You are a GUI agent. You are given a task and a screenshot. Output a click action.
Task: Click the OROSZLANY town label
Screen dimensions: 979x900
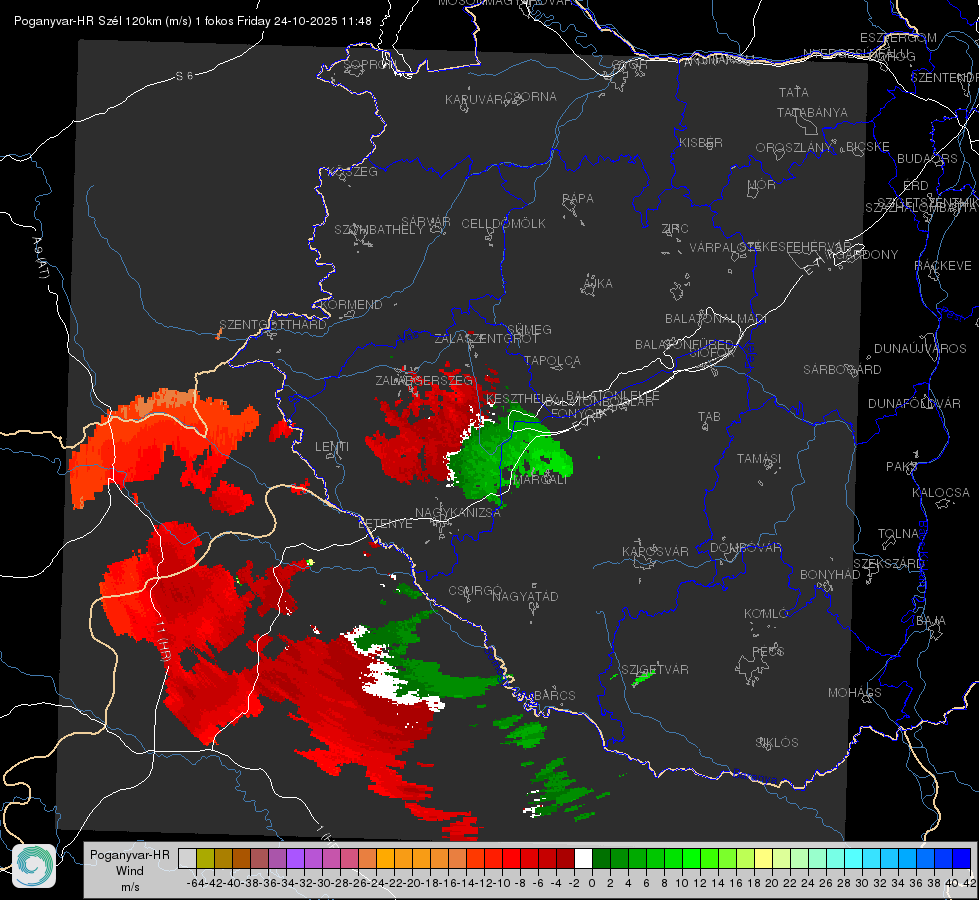(794, 148)
